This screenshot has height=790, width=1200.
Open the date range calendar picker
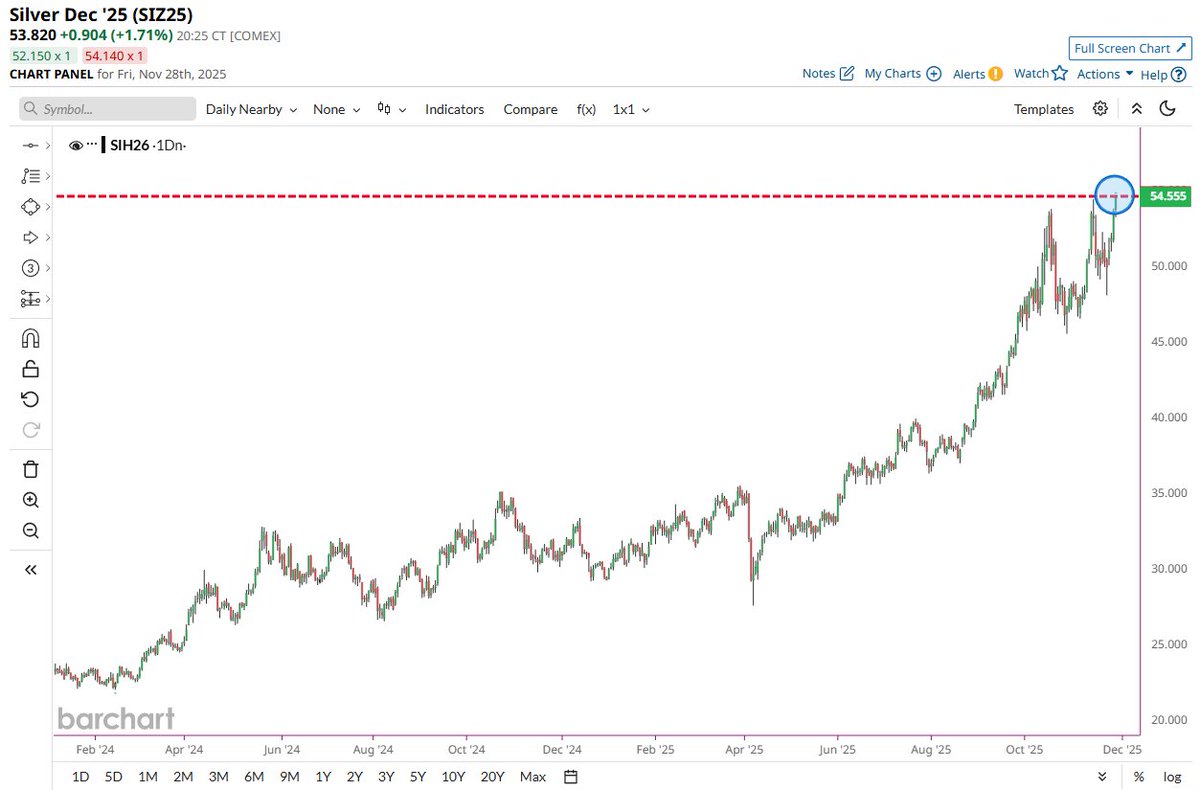click(571, 777)
